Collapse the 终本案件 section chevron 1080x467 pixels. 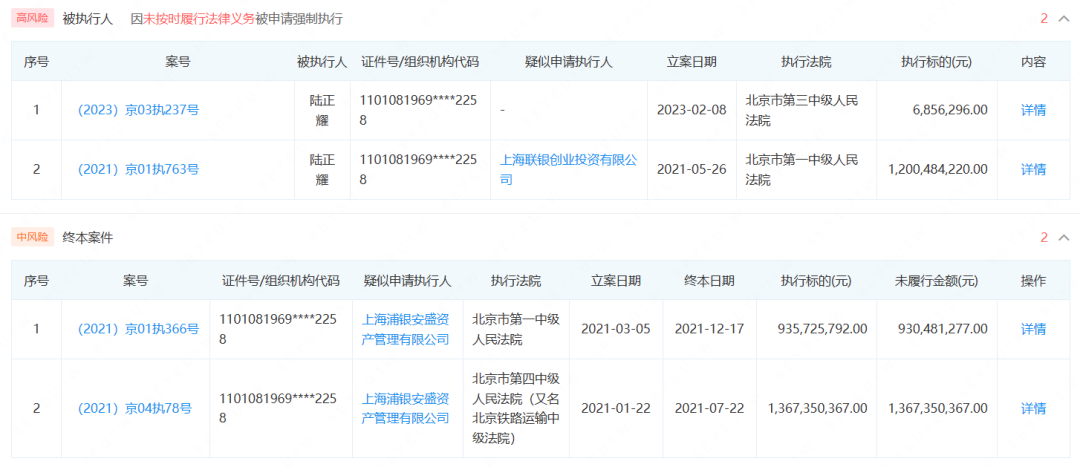(1063, 238)
